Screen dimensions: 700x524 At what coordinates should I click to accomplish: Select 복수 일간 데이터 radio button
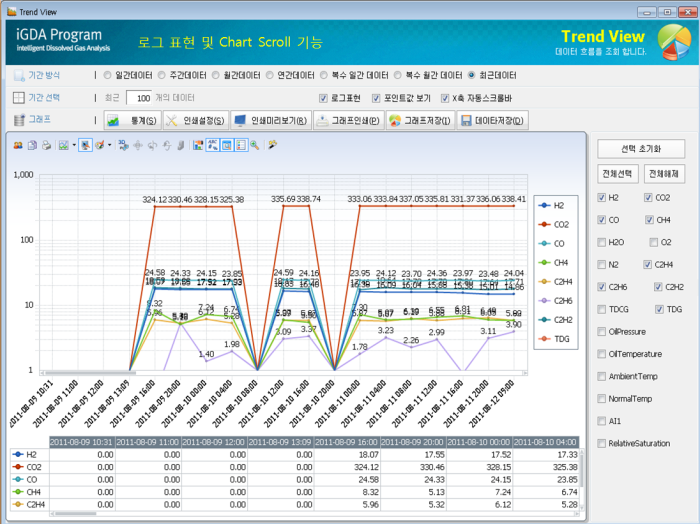point(324,75)
